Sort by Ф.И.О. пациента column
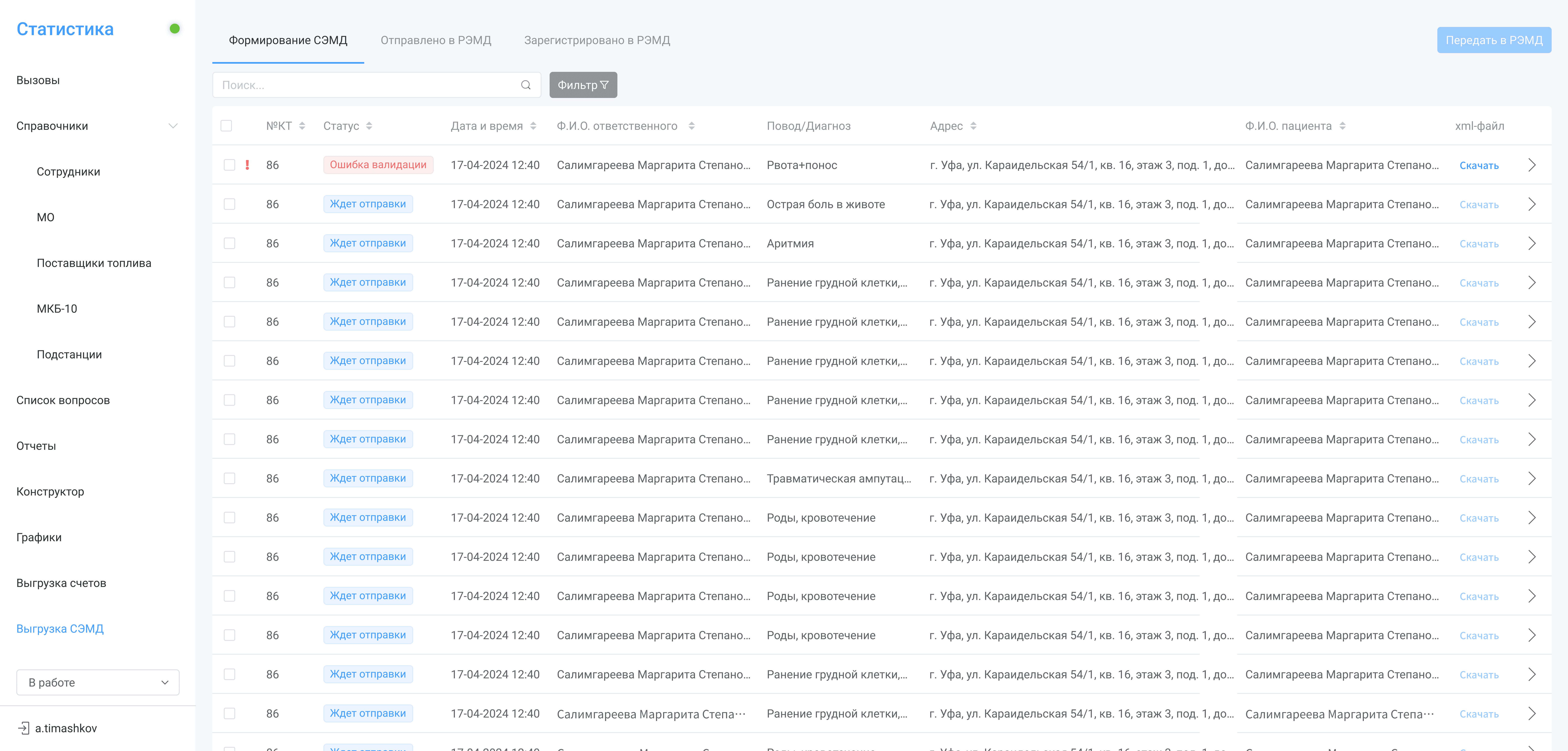This screenshot has width=1568, height=751. (1342, 126)
